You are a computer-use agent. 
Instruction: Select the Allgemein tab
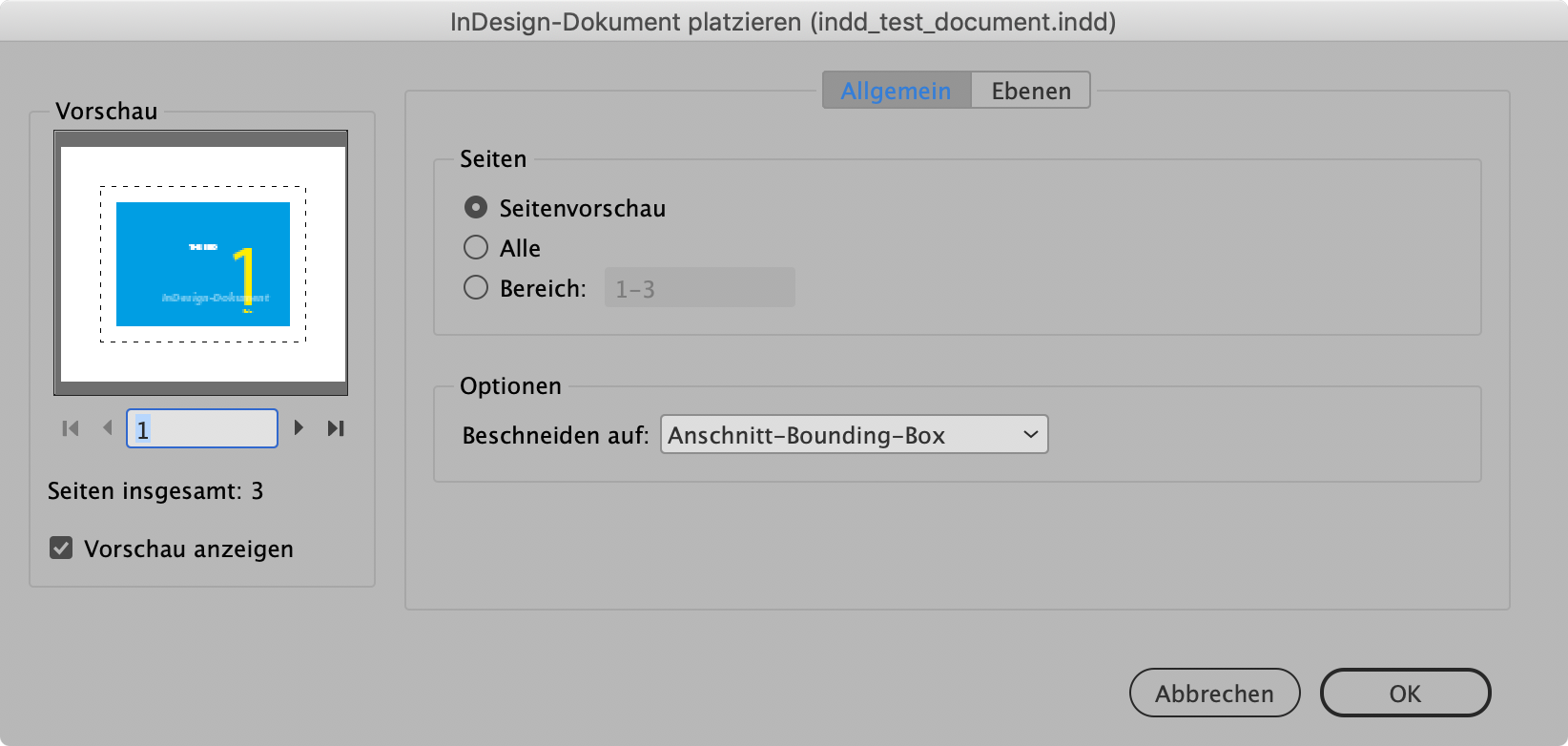[x=895, y=90]
